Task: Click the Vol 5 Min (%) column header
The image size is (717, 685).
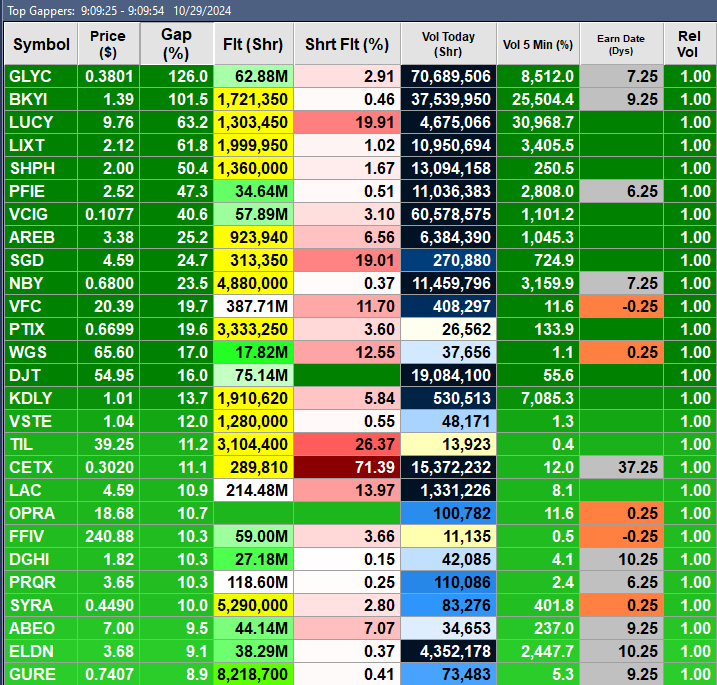Action: 538,44
